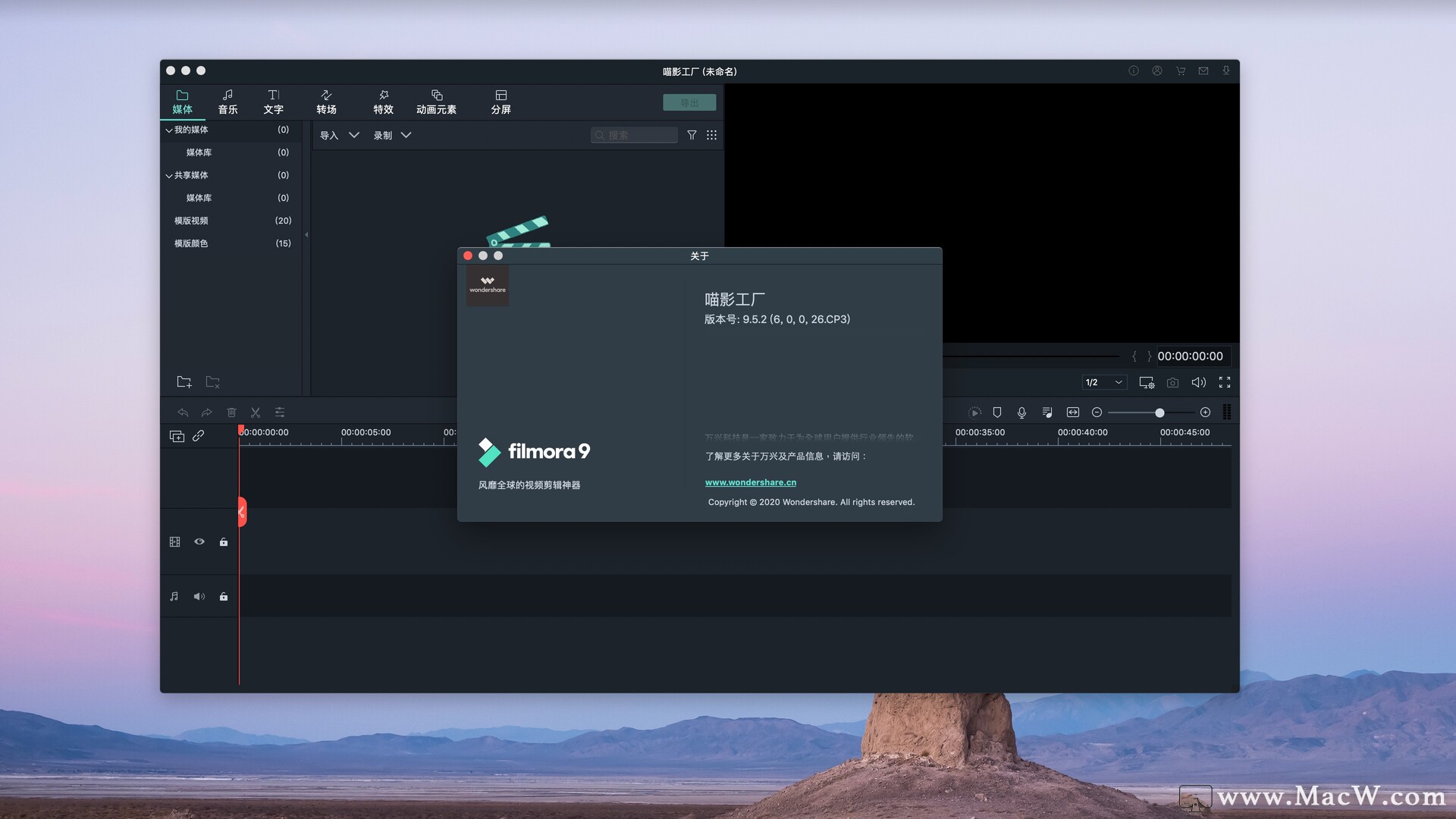The image size is (1456, 819).
Task: Click the 导出 export button
Action: point(689,102)
